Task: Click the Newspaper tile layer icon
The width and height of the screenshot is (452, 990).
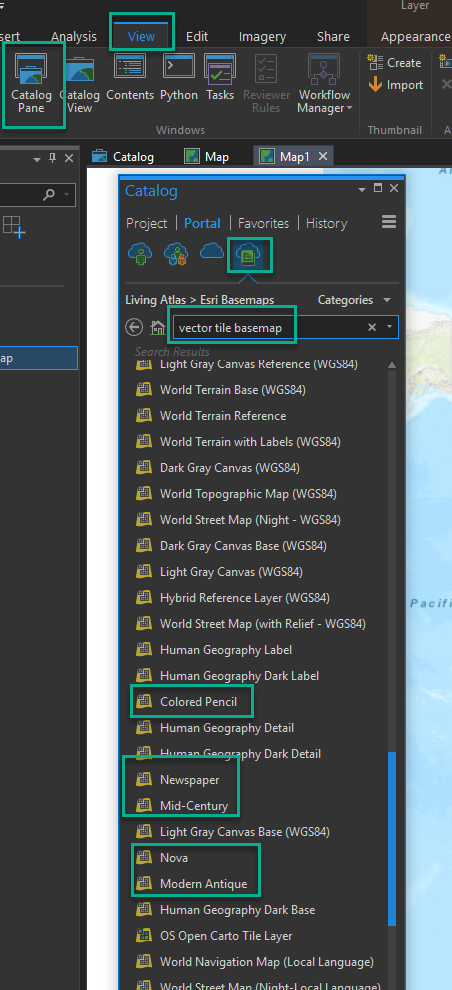Action: tap(145, 779)
